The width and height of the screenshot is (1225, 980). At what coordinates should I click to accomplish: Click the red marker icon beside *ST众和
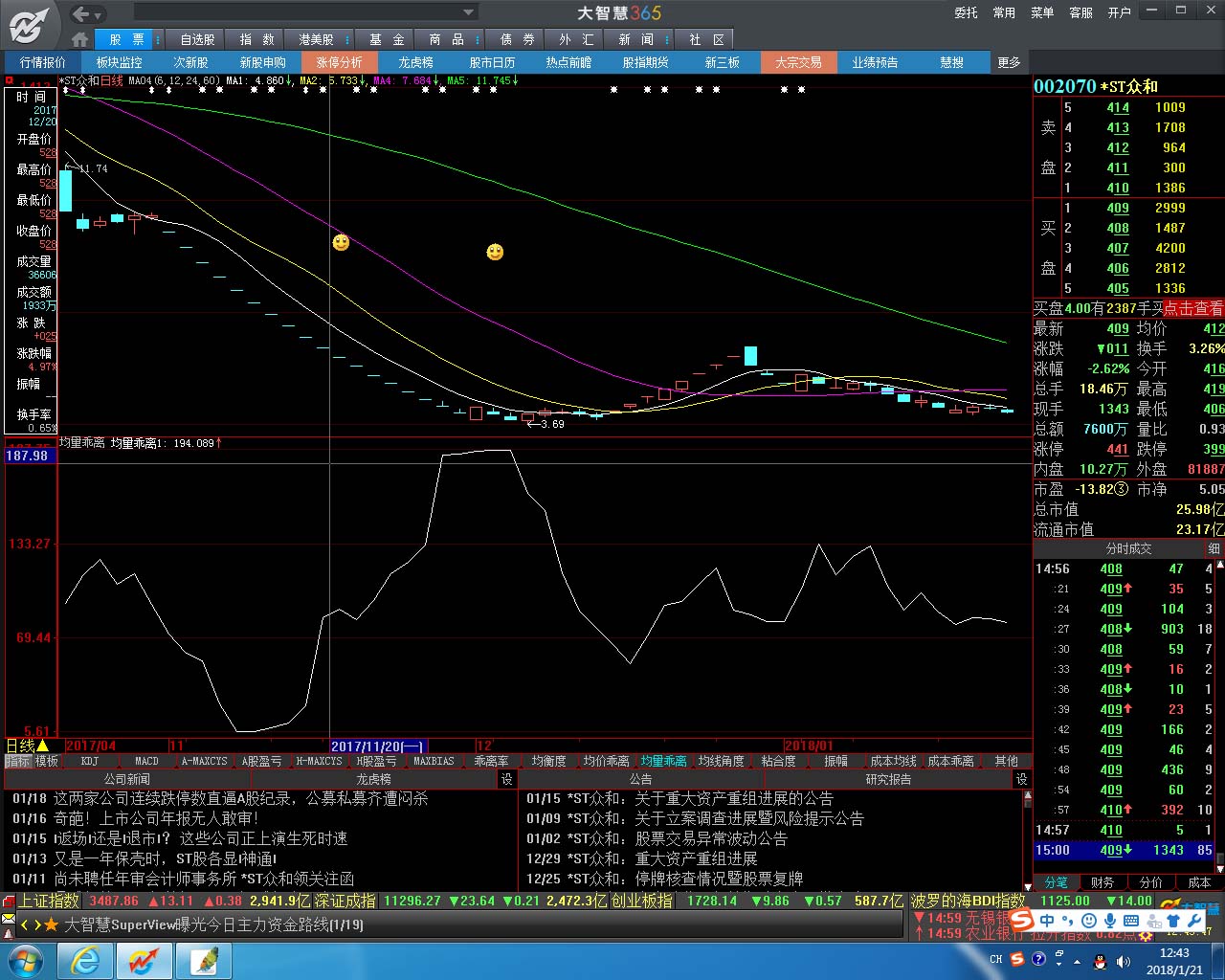tap(10, 80)
